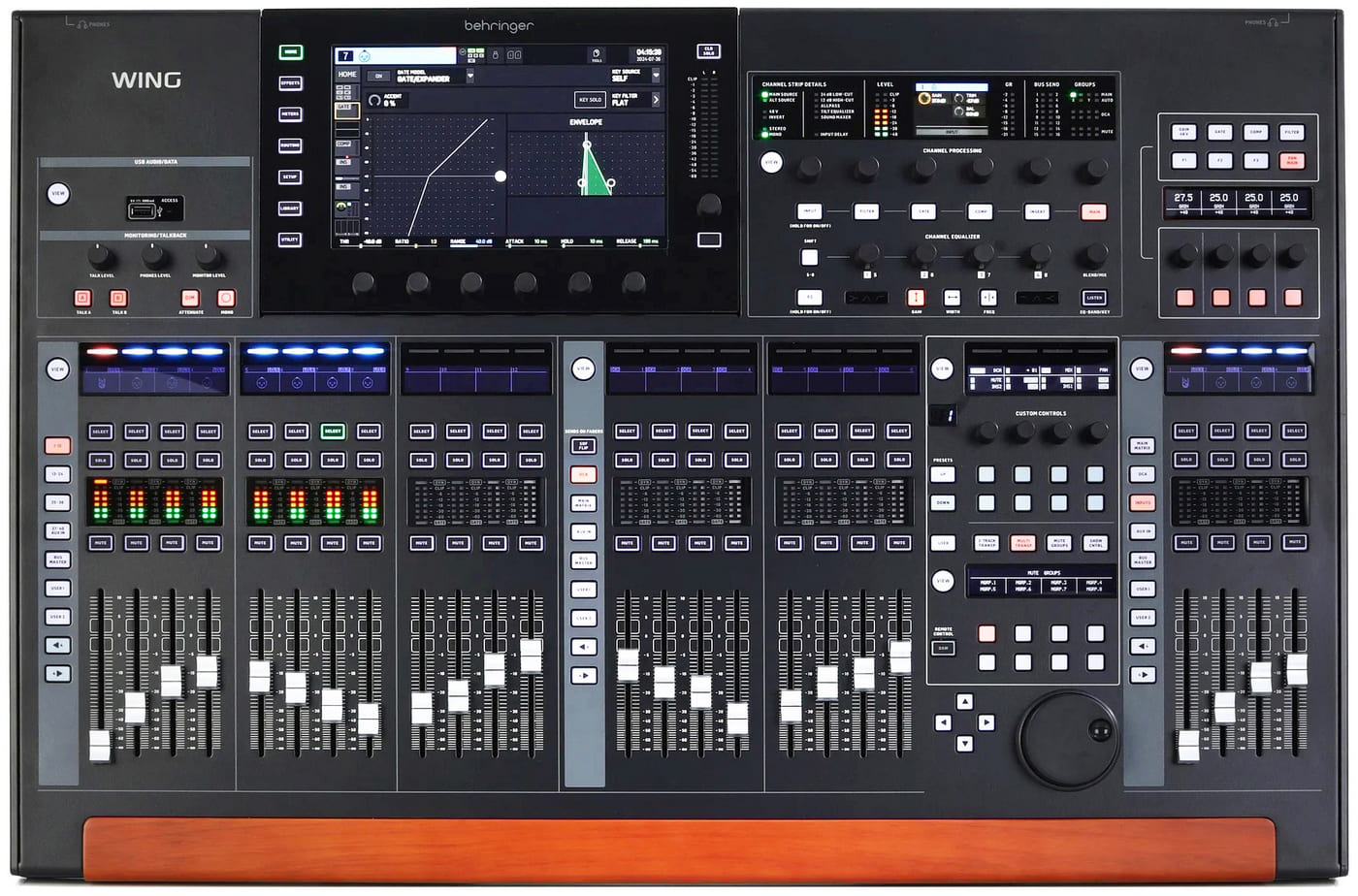Click Presets UP button
The height and width of the screenshot is (896, 1358).
point(942,475)
